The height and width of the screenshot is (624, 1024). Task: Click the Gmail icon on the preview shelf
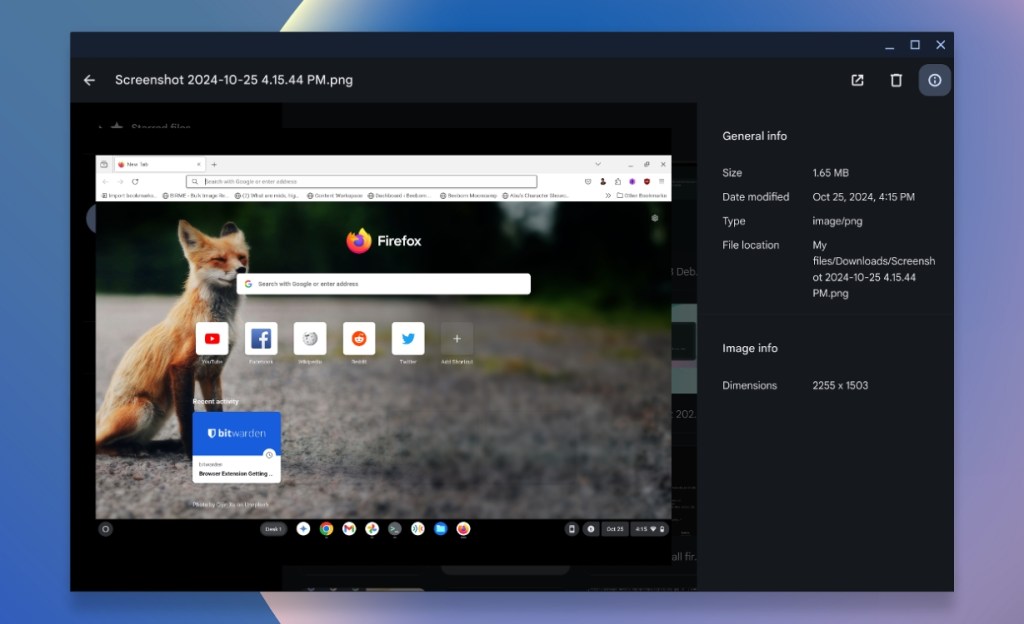pyautogui.click(x=349, y=529)
